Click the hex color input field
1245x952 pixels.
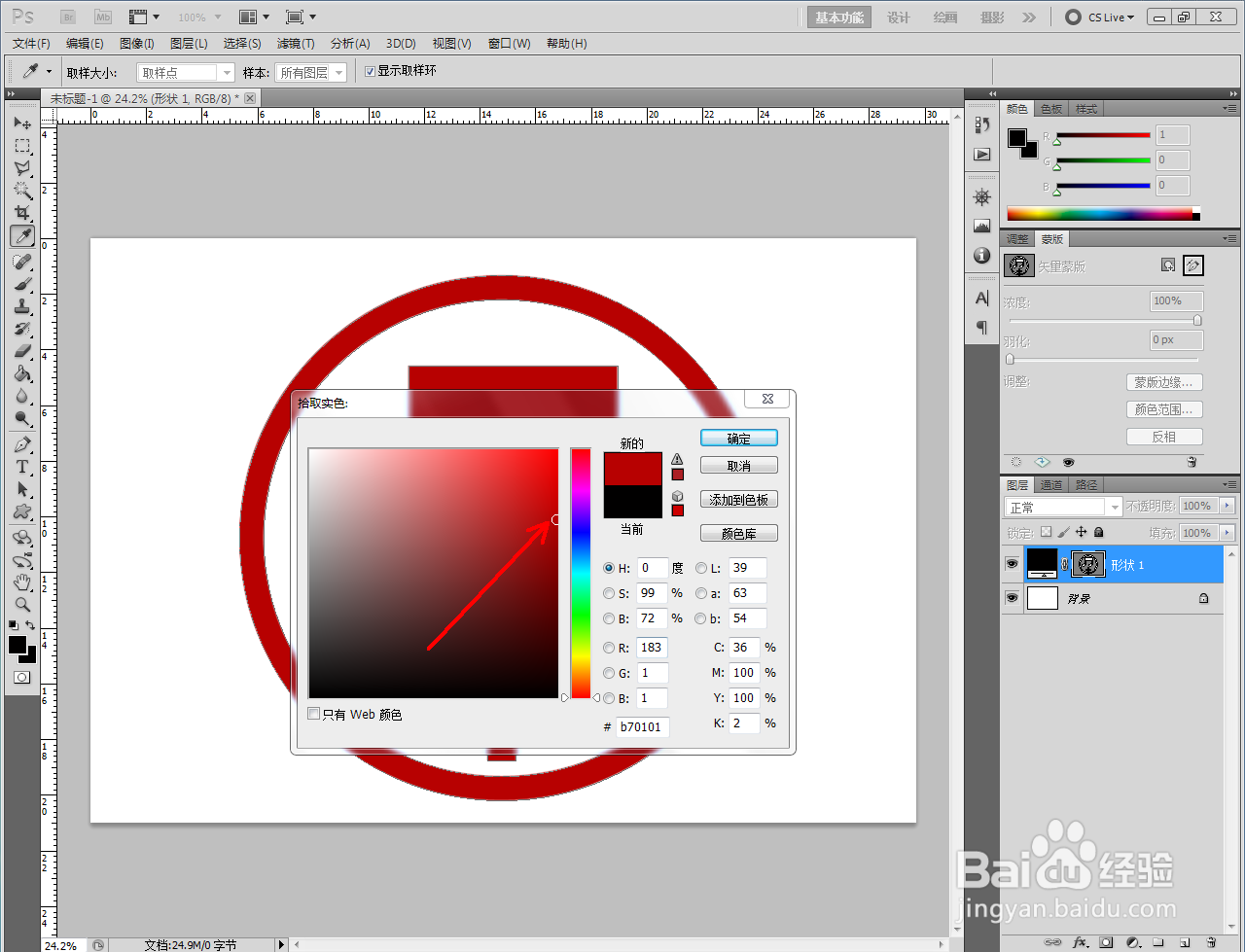[x=643, y=726]
